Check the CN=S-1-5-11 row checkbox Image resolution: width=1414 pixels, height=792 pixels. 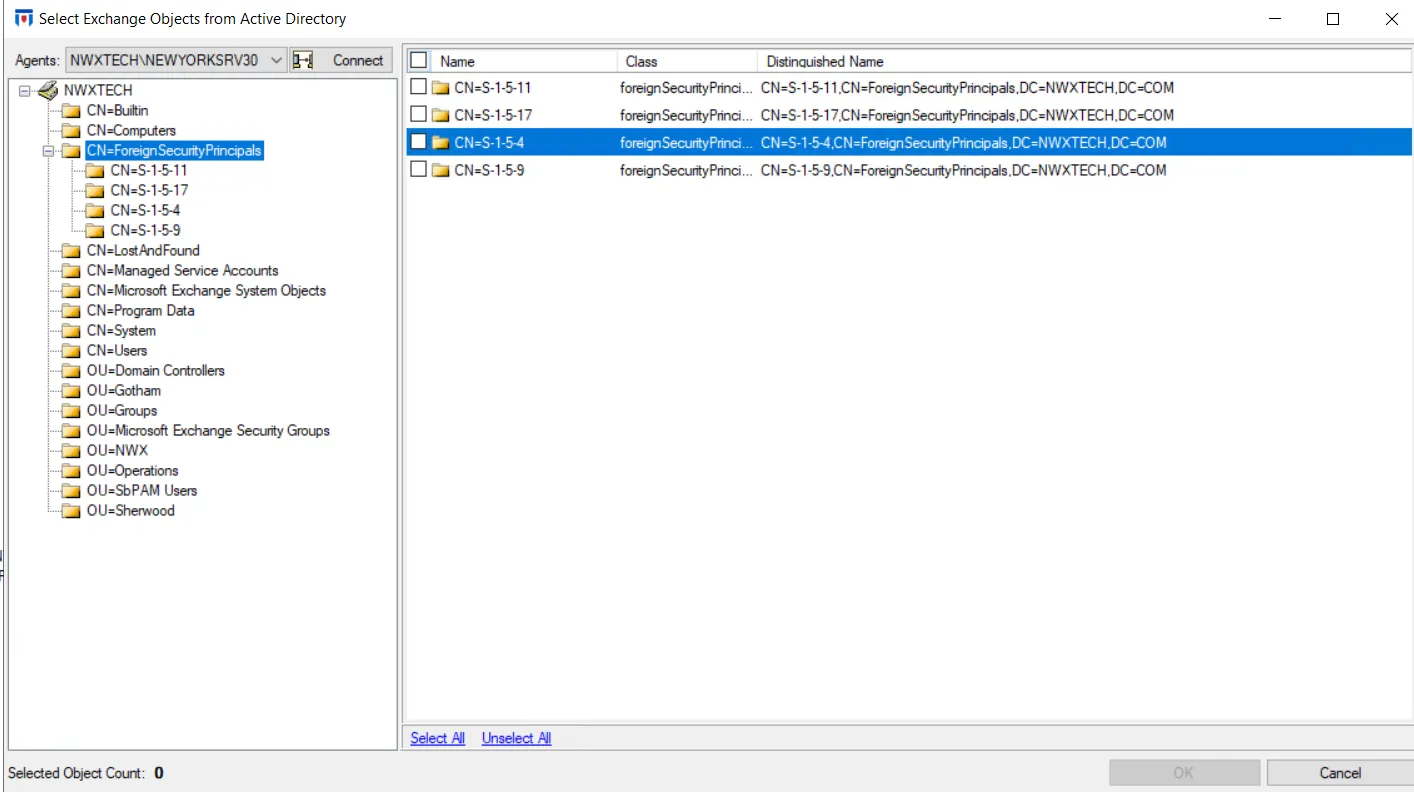418,87
